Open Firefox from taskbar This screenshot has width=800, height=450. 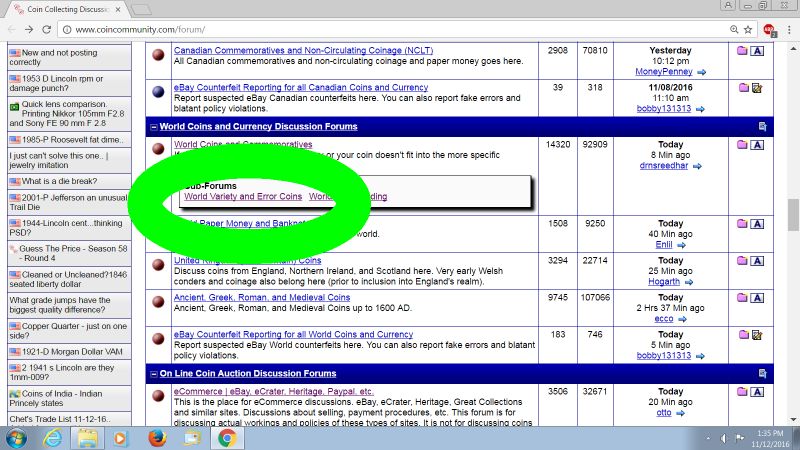(157, 438)
